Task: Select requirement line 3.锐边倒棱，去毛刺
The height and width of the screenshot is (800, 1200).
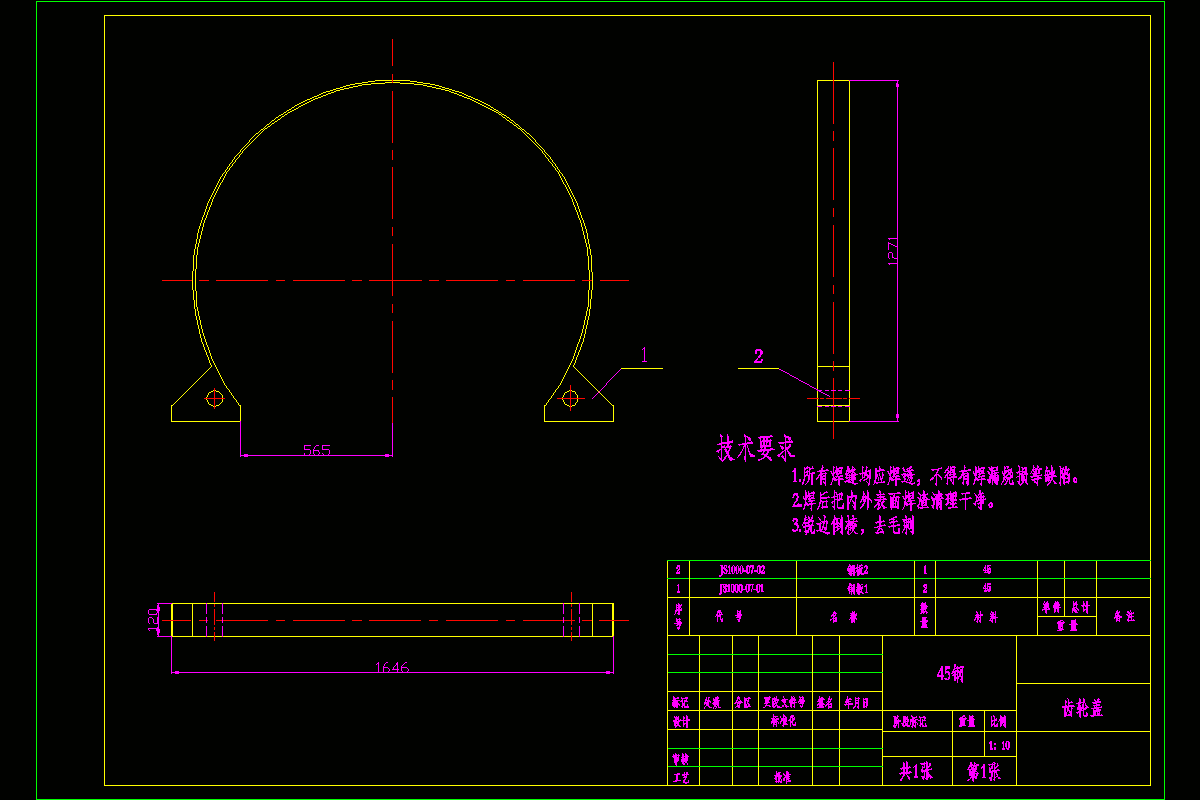Action: pyautogui.click(x=853, y=525)
